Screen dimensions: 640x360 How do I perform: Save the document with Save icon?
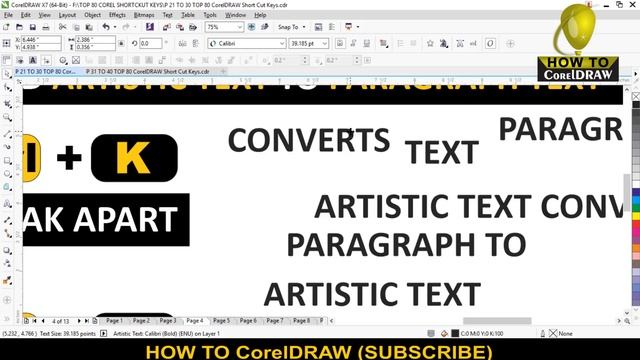tap(33, 27)
